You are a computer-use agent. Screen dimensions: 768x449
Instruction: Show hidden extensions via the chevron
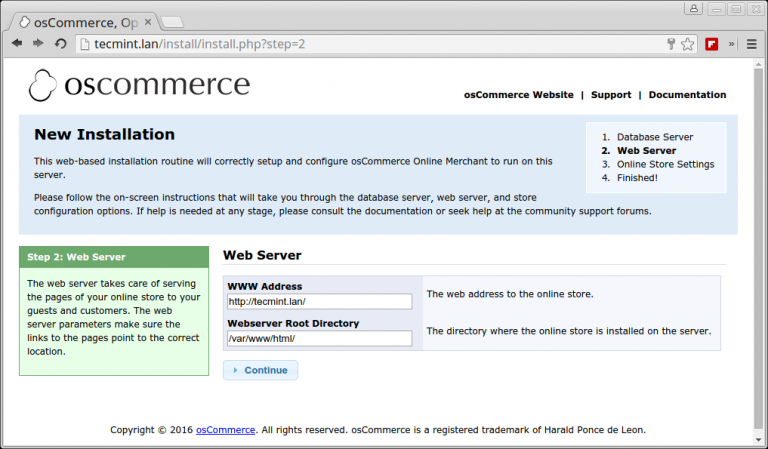(731, 44)
